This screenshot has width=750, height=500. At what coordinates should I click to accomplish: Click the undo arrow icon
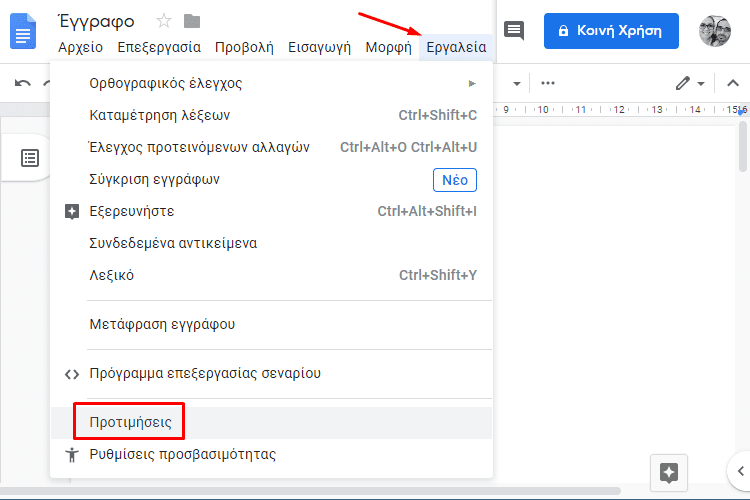tap(22, 83)
